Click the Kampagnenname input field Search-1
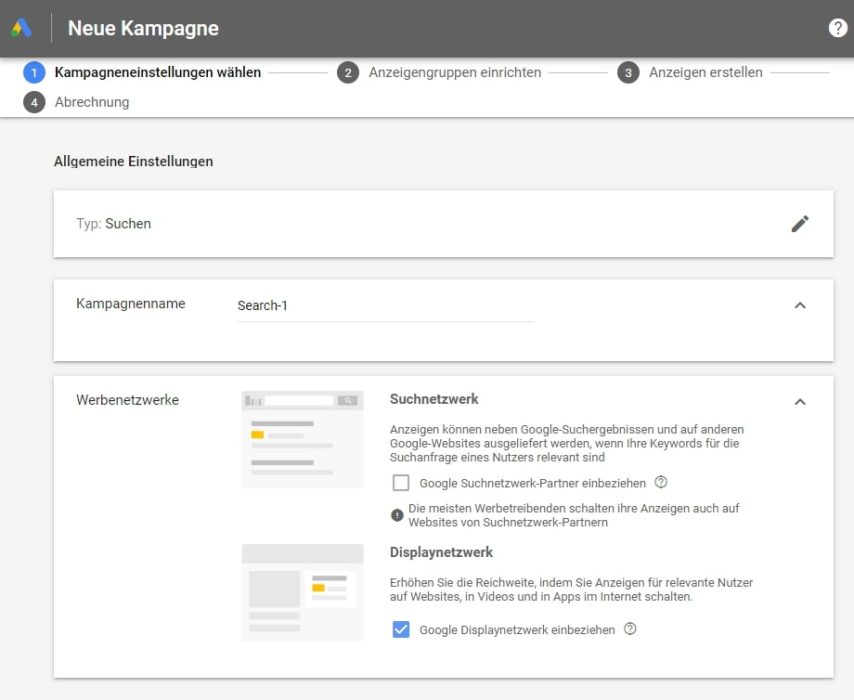Image resolution: width=854 pixels, height=700 pixels. point(386,306)
